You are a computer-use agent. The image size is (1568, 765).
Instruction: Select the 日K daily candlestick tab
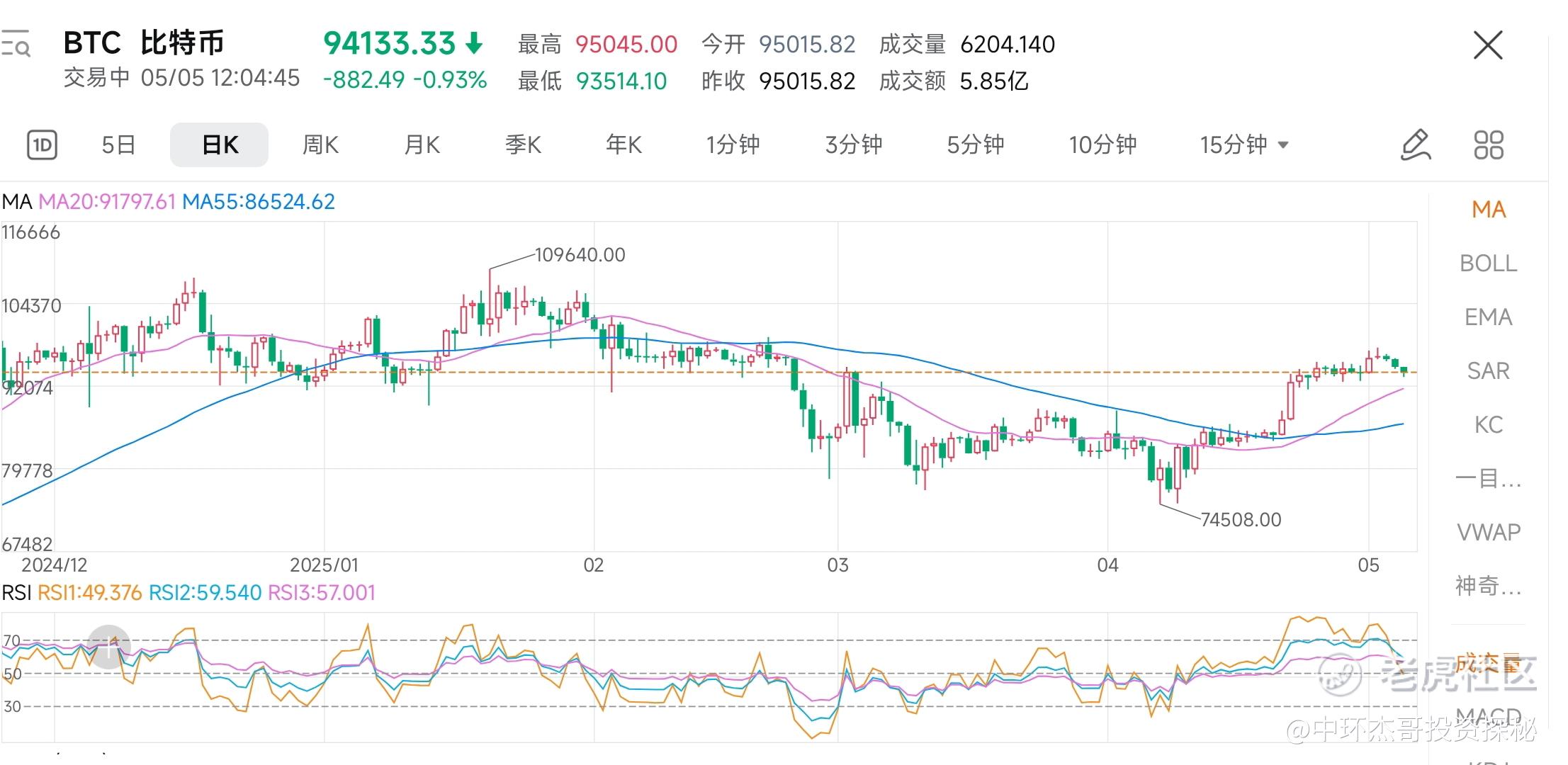click(x=219, y=145)
